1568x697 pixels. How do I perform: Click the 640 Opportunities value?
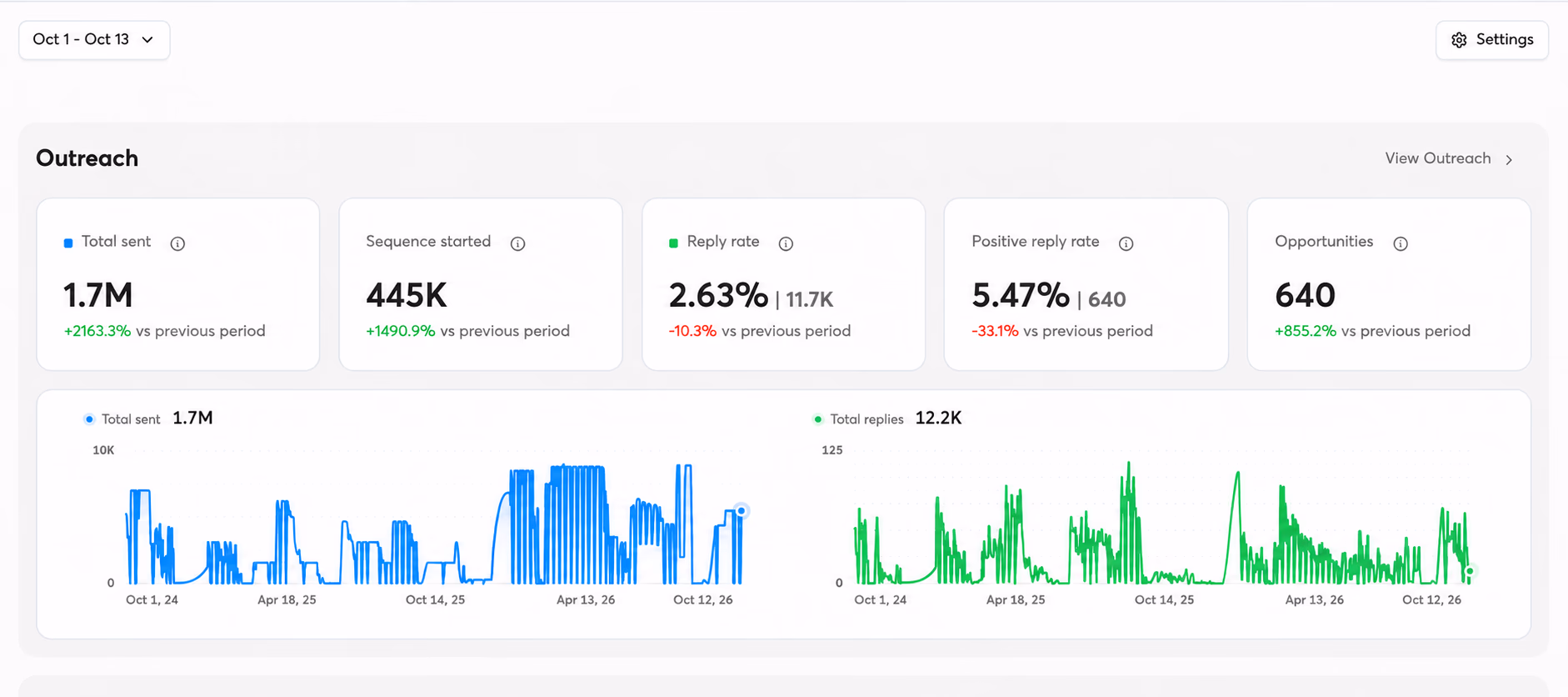(x=1306, y=295)
